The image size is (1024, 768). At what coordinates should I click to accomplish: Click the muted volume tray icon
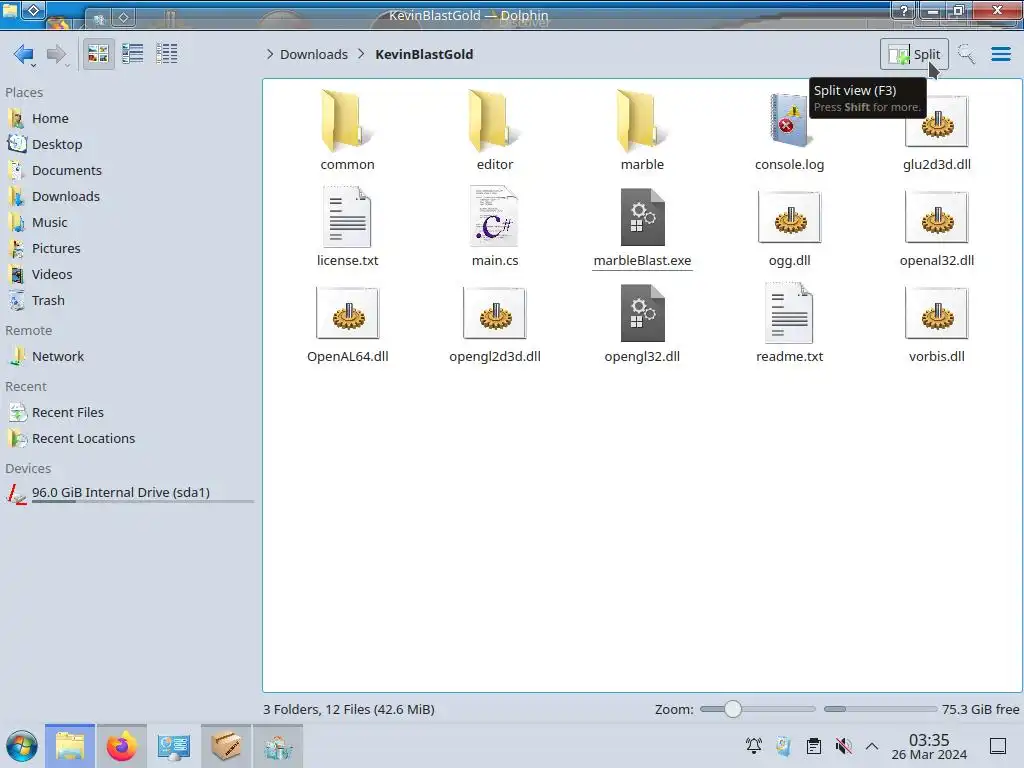point(844,746)
